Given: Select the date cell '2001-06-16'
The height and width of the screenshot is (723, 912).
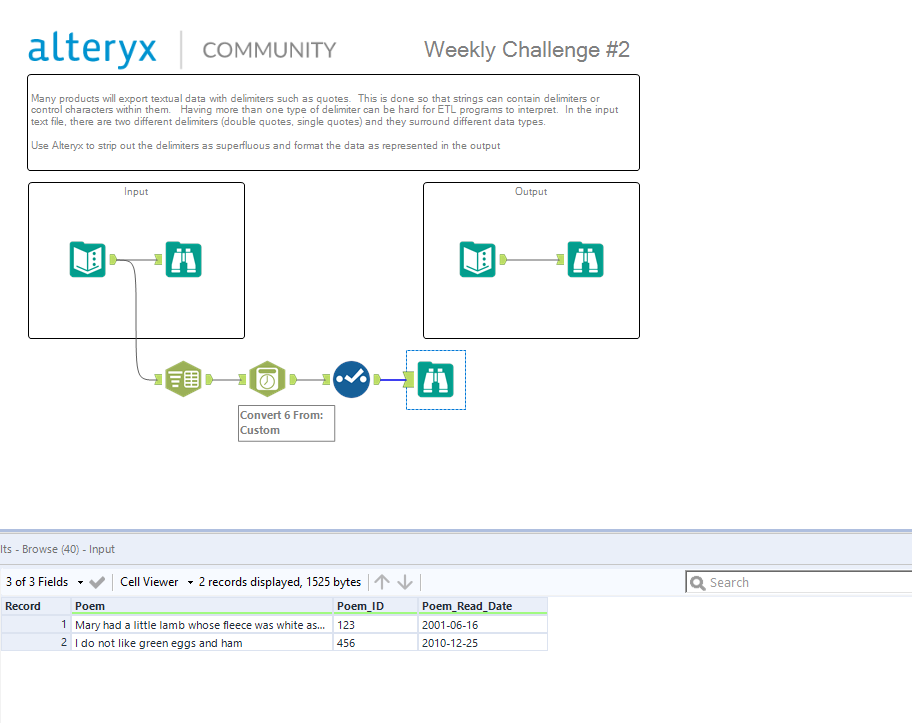Looking at the screenshot, I should [x=482, y=625].
